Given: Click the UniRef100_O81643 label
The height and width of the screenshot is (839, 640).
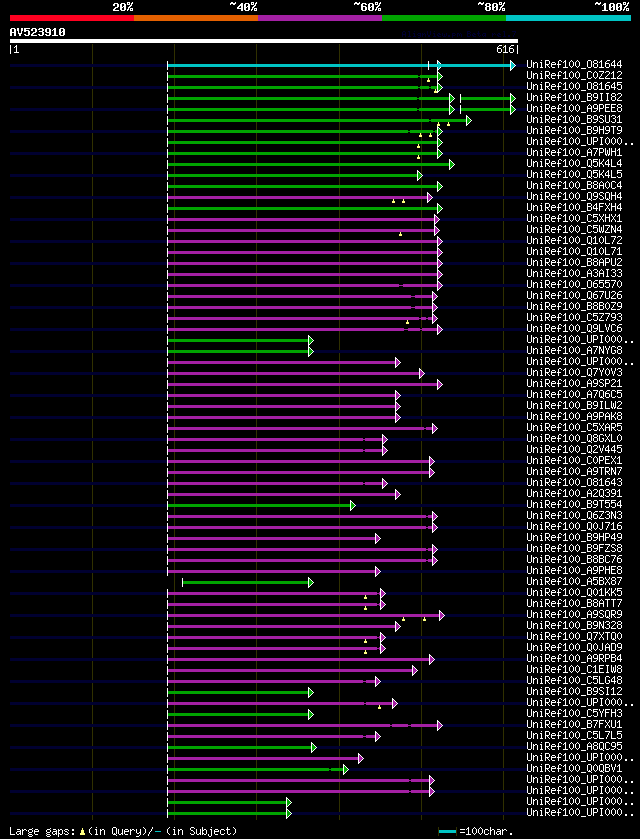Looking at the screenshot, I should (574, 482).
